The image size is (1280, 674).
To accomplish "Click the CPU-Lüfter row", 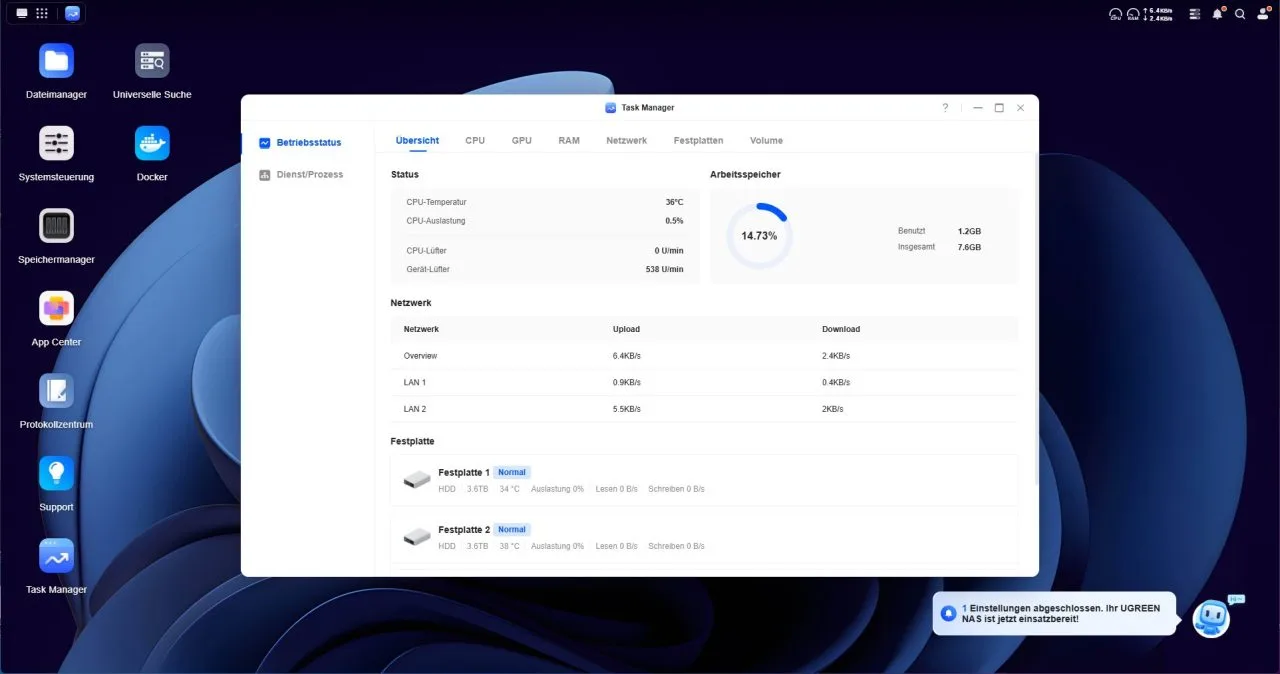I will [x=545, y=250].
